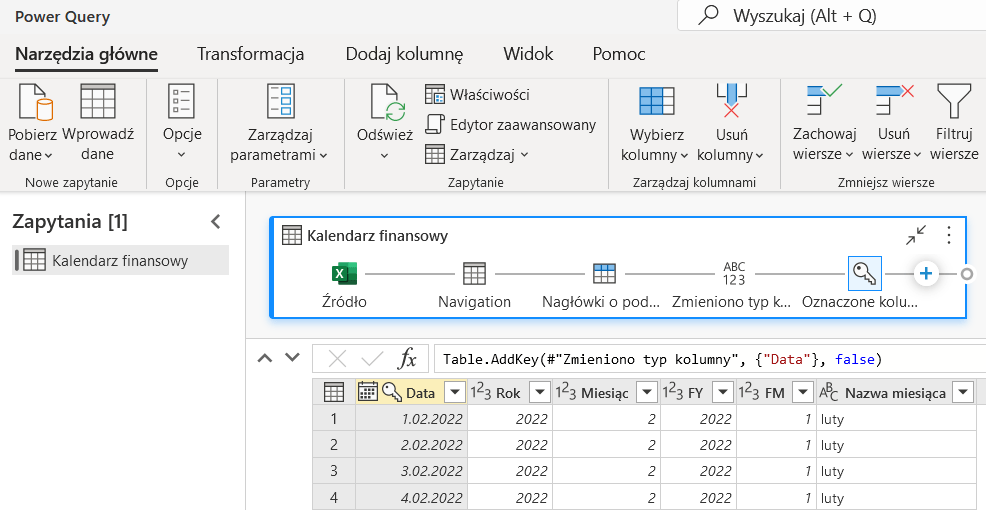The width and height of the screenshot is (986, 510).
Task: Select the Oznaczone kolumny key step
Action: point(863,274)
